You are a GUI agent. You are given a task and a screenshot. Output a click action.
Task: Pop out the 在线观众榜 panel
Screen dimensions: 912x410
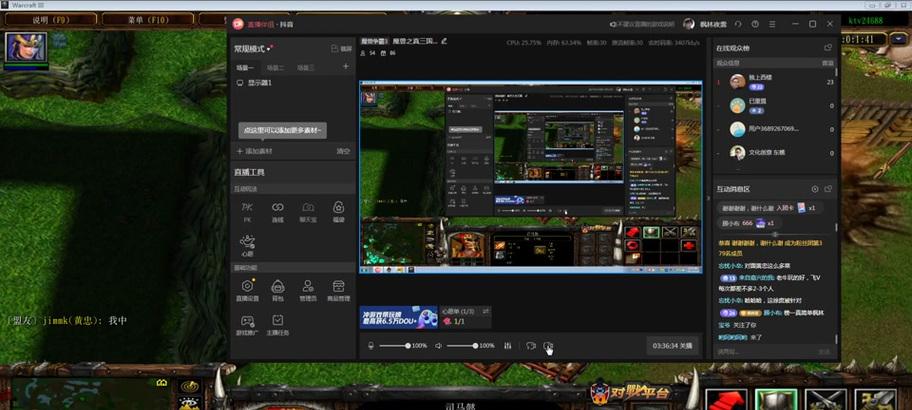tap(828, 48)
